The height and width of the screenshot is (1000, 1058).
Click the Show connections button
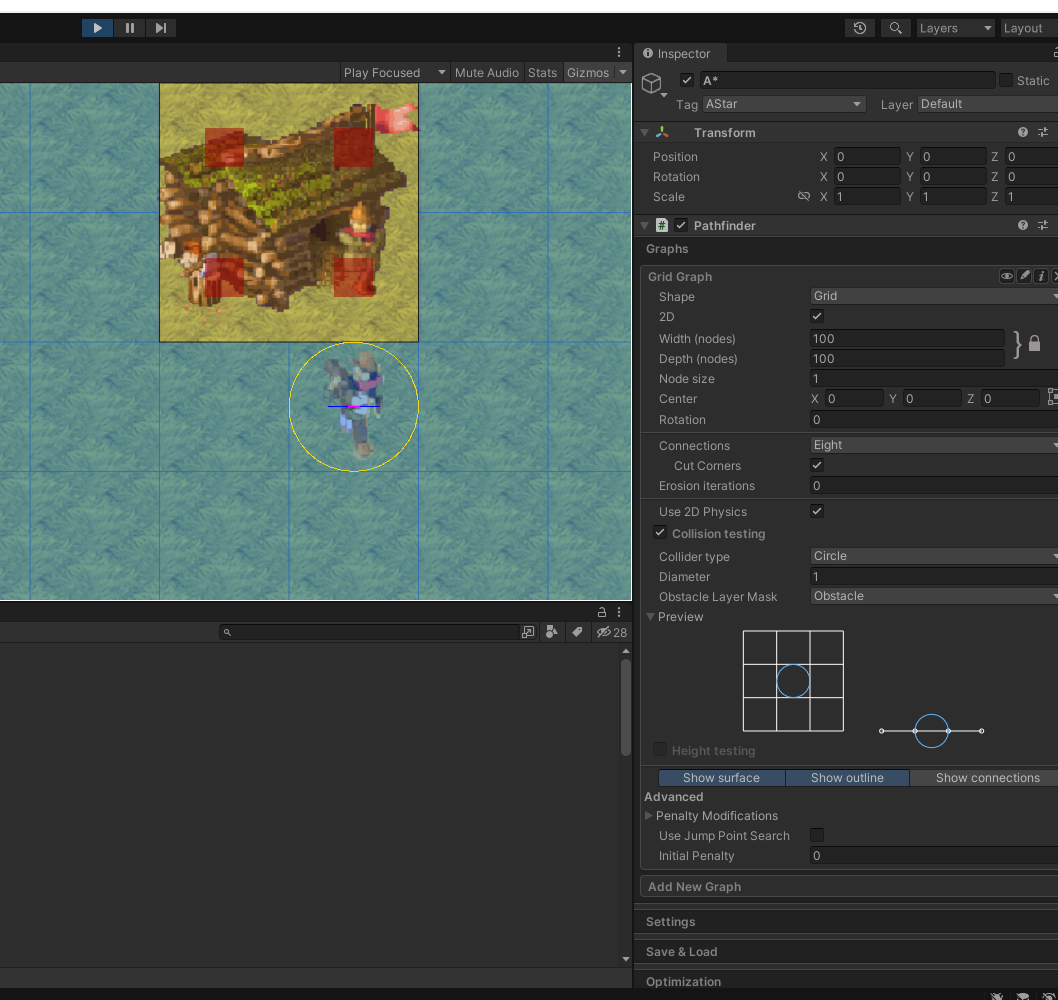pos(984,778)
